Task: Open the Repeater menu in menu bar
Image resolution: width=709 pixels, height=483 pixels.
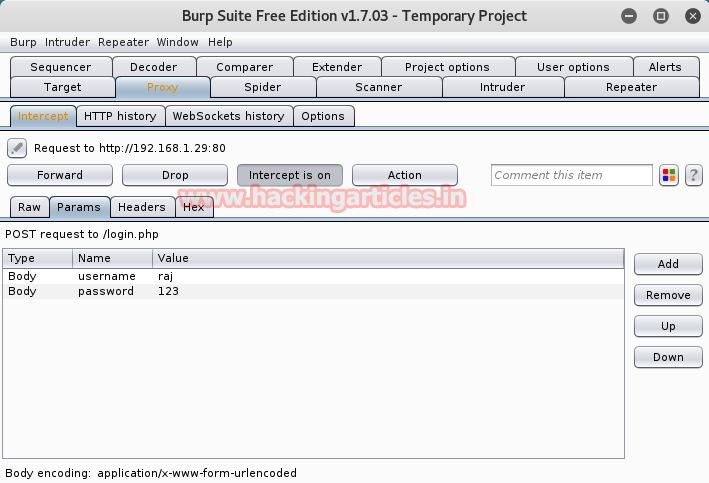Action: (x=123, y=42)
